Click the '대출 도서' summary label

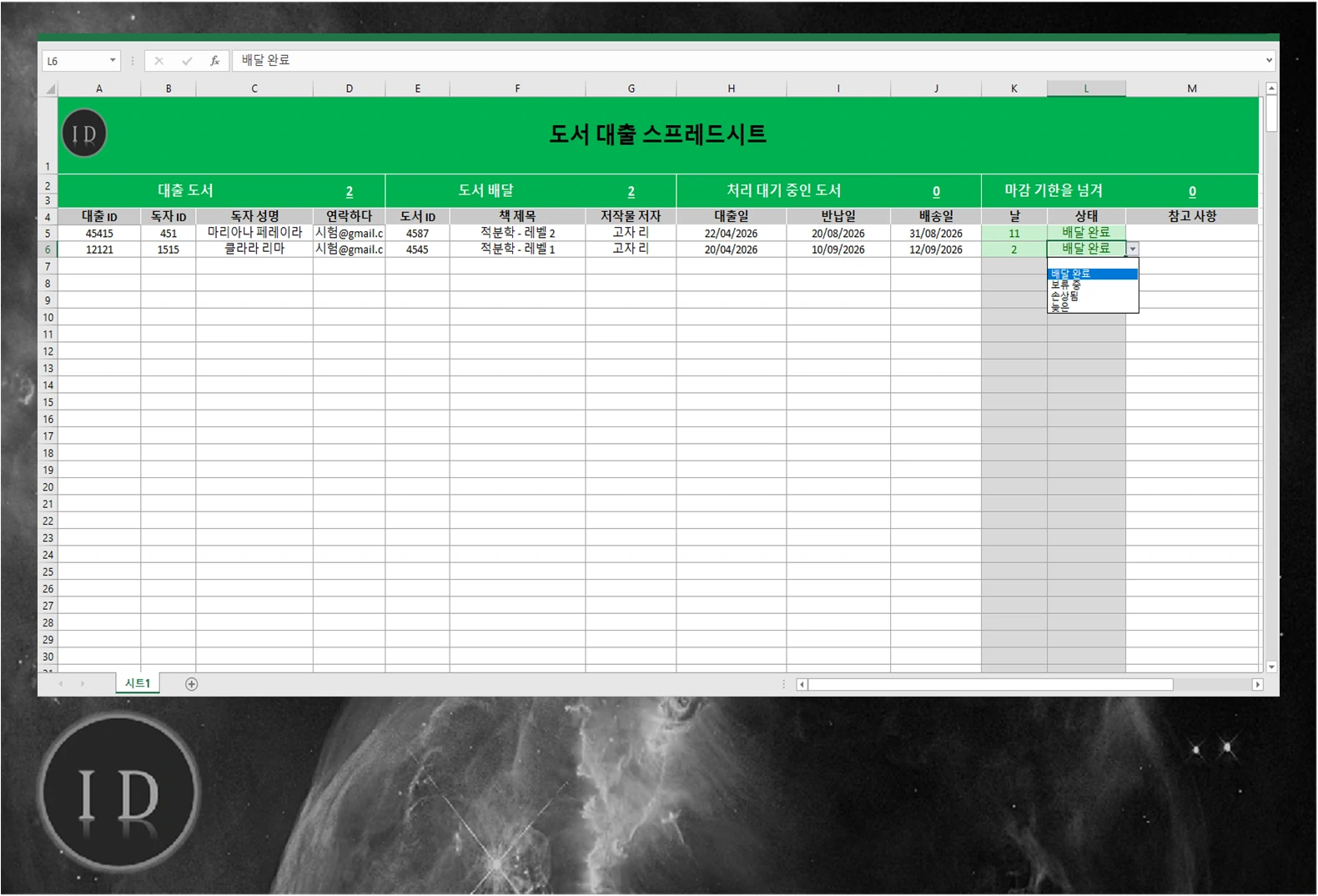pos(185,190)
